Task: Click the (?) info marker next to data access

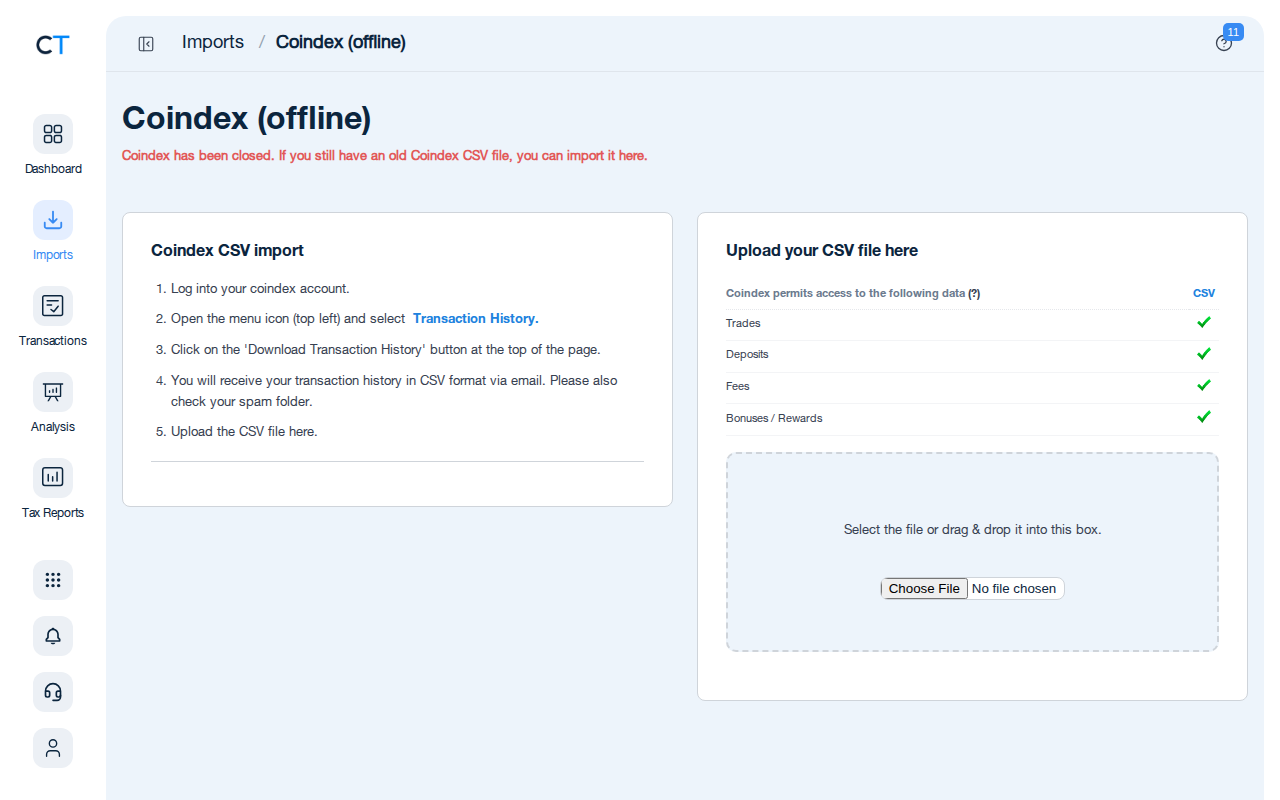Action: [x=974, y=293]
